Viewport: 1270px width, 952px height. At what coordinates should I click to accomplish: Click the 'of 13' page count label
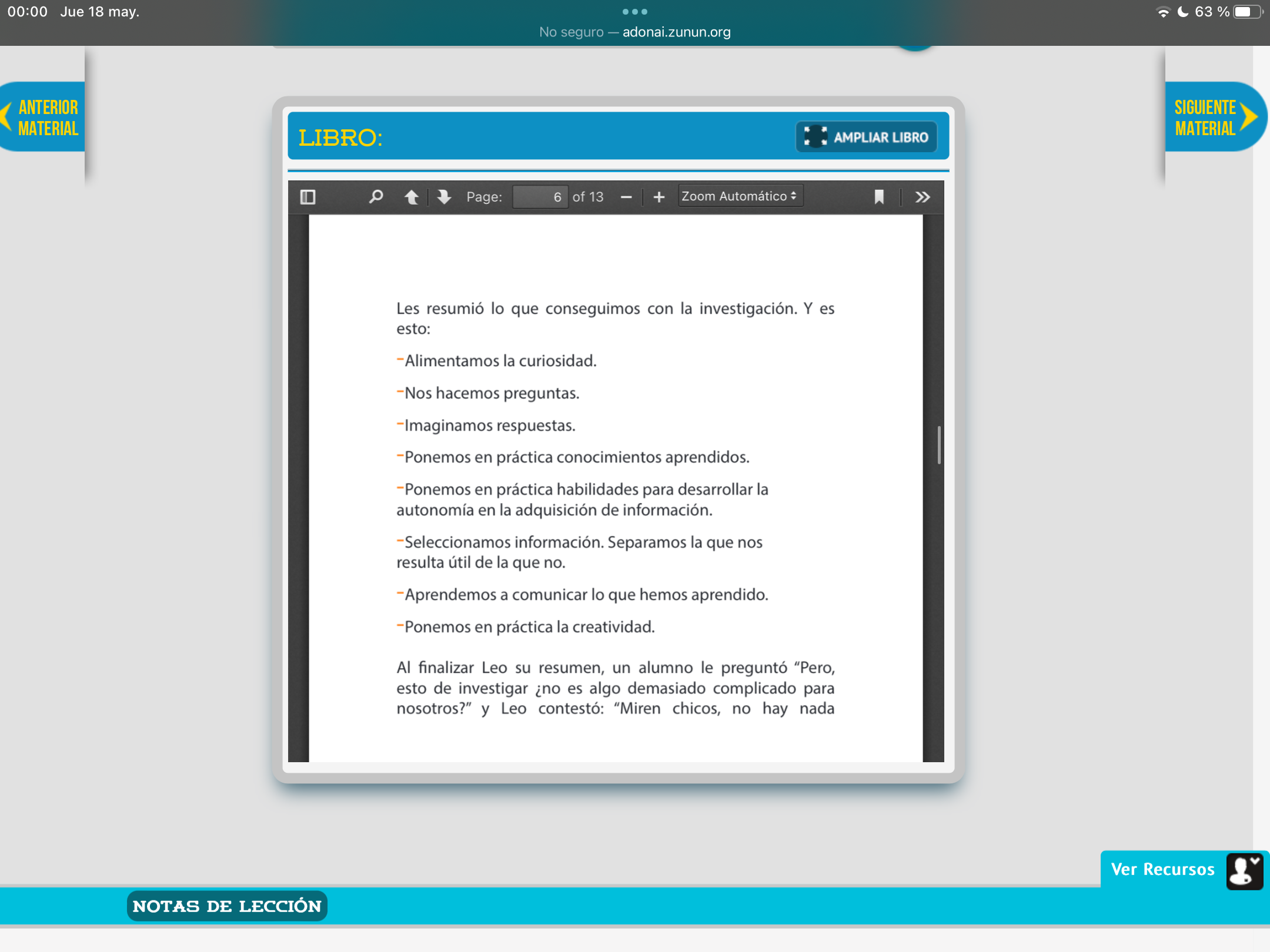588,197
